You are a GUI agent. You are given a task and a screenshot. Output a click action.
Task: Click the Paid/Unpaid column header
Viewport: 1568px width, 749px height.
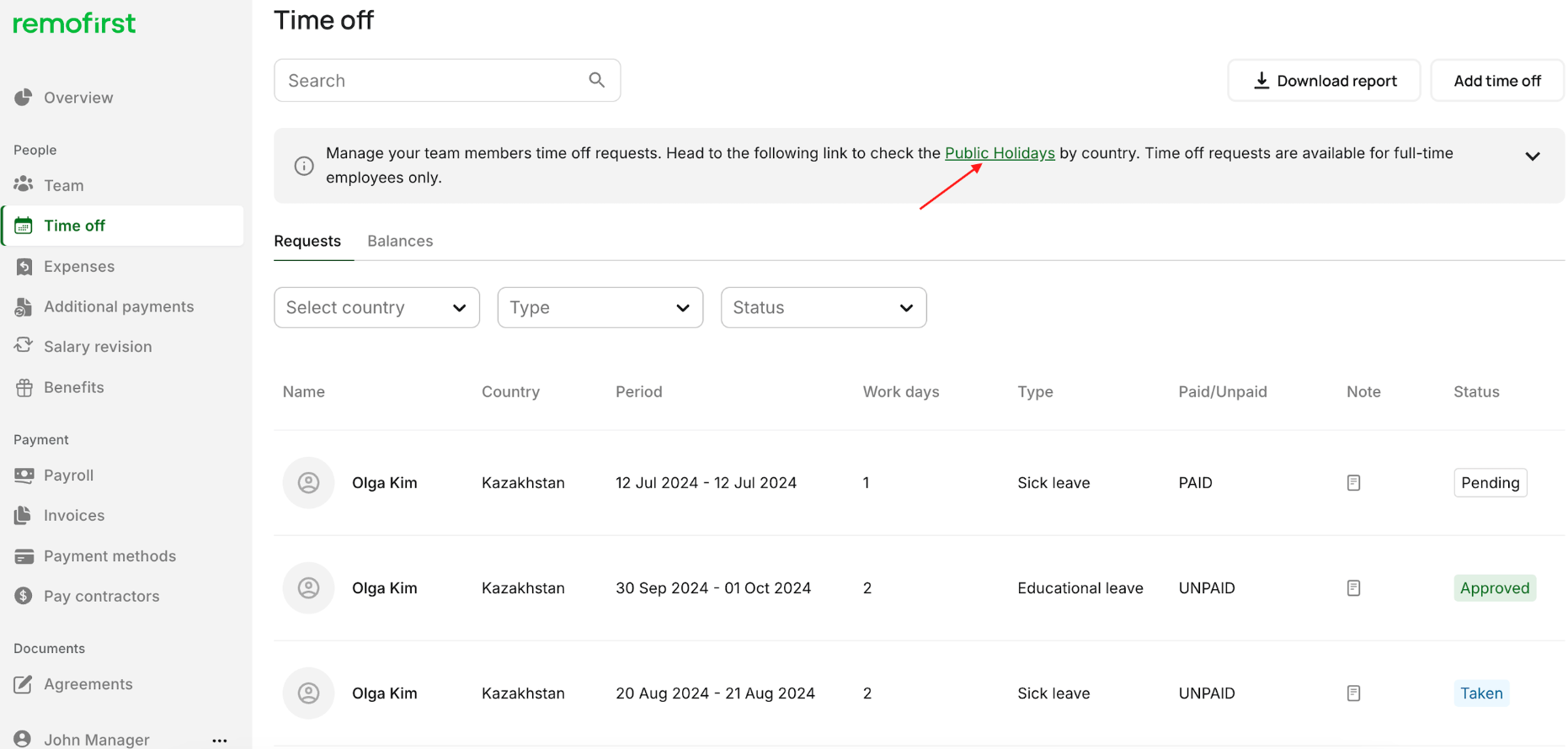(x=1223, y=391)
